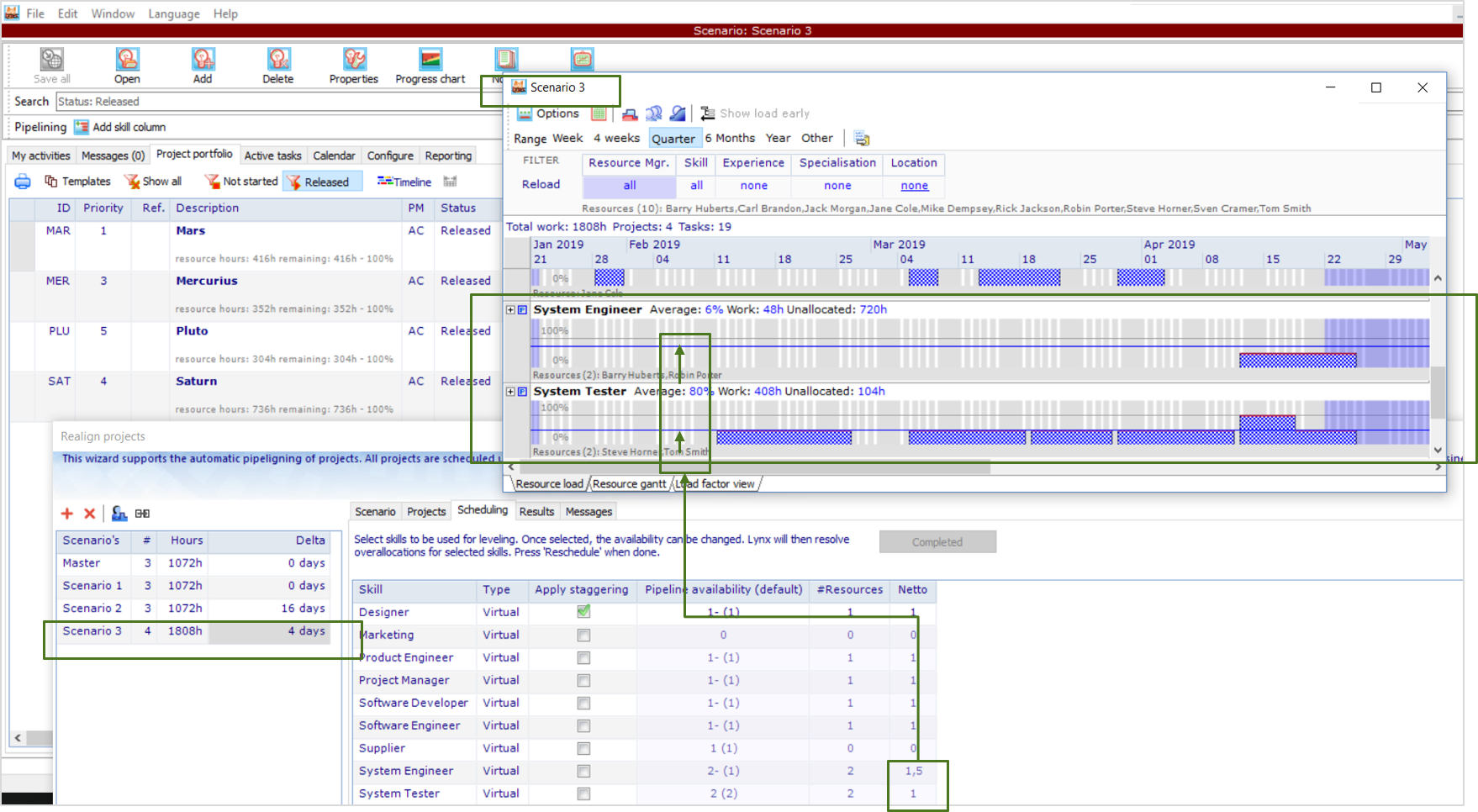Open Templates in the portfolio toolbar
The image size is (1478, 812).
point(77,182)
